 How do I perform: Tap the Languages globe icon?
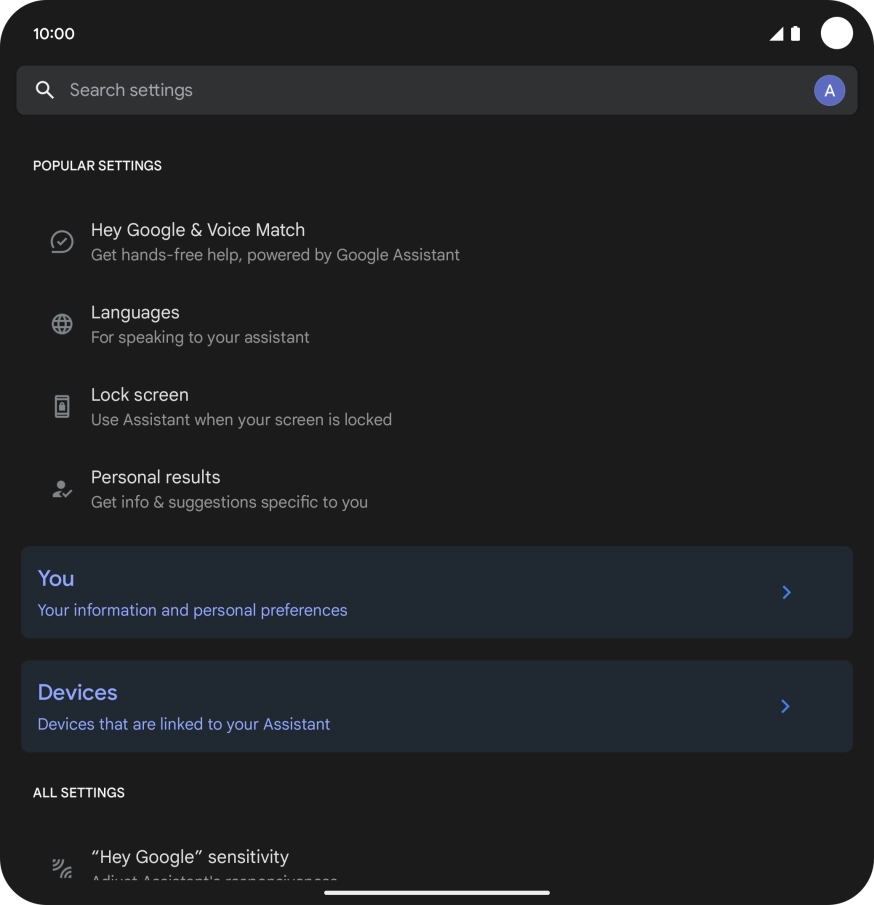[x=62, y=324]
